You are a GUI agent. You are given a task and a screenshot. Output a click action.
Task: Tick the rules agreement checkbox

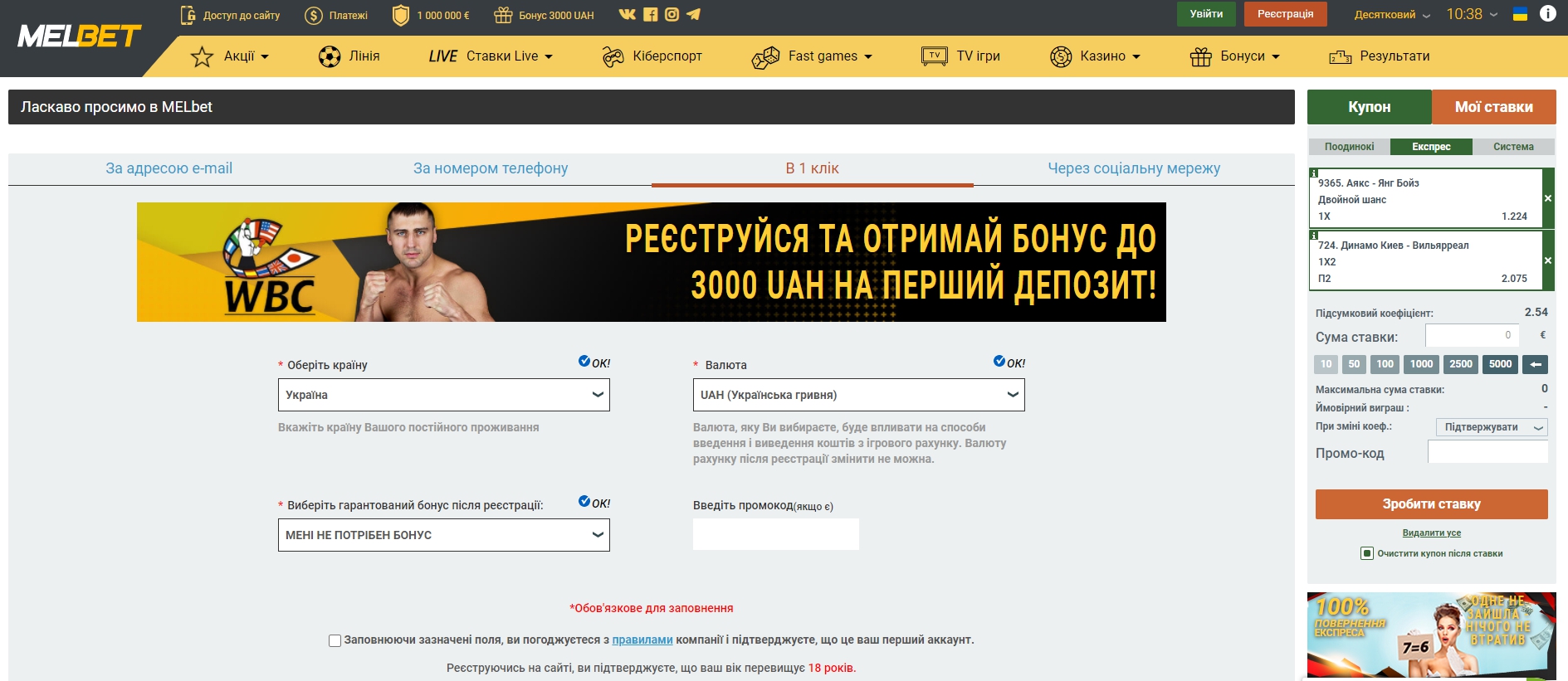(x=335, y=640)
